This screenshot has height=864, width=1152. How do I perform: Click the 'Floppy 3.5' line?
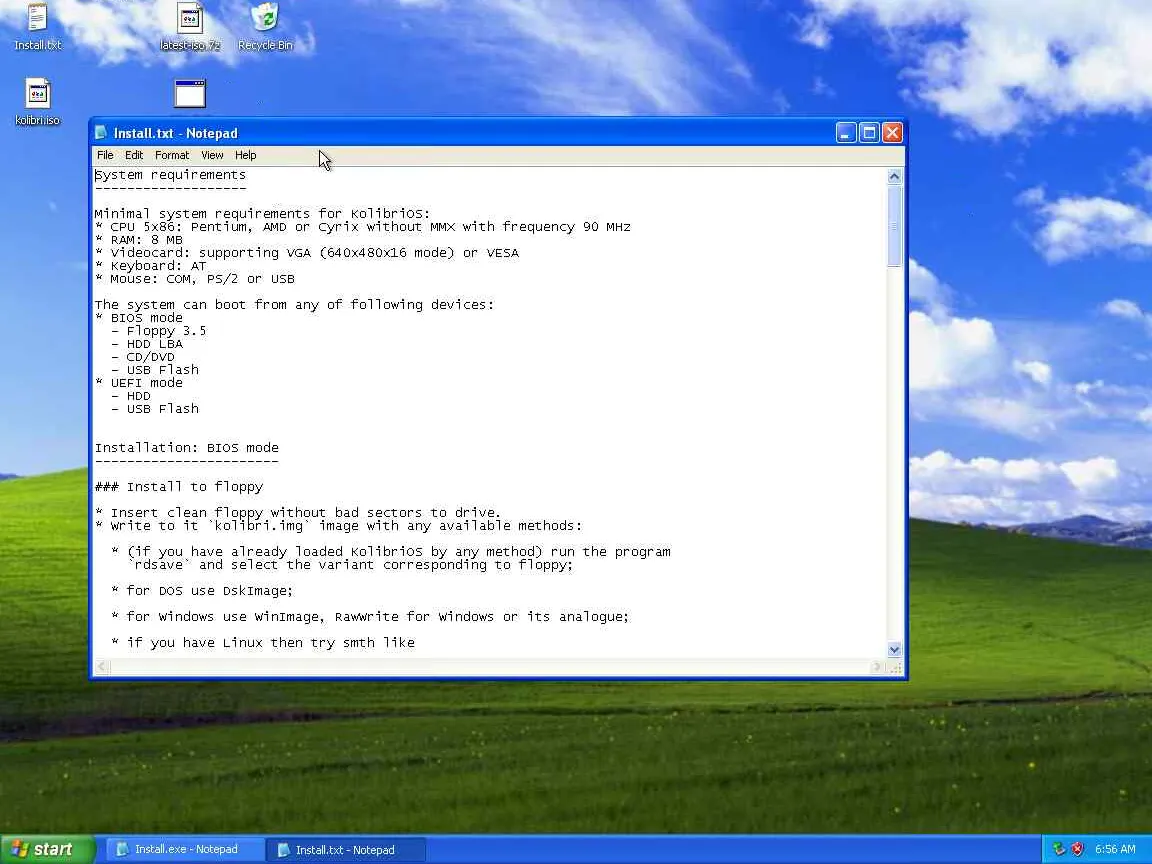point(159,331)
